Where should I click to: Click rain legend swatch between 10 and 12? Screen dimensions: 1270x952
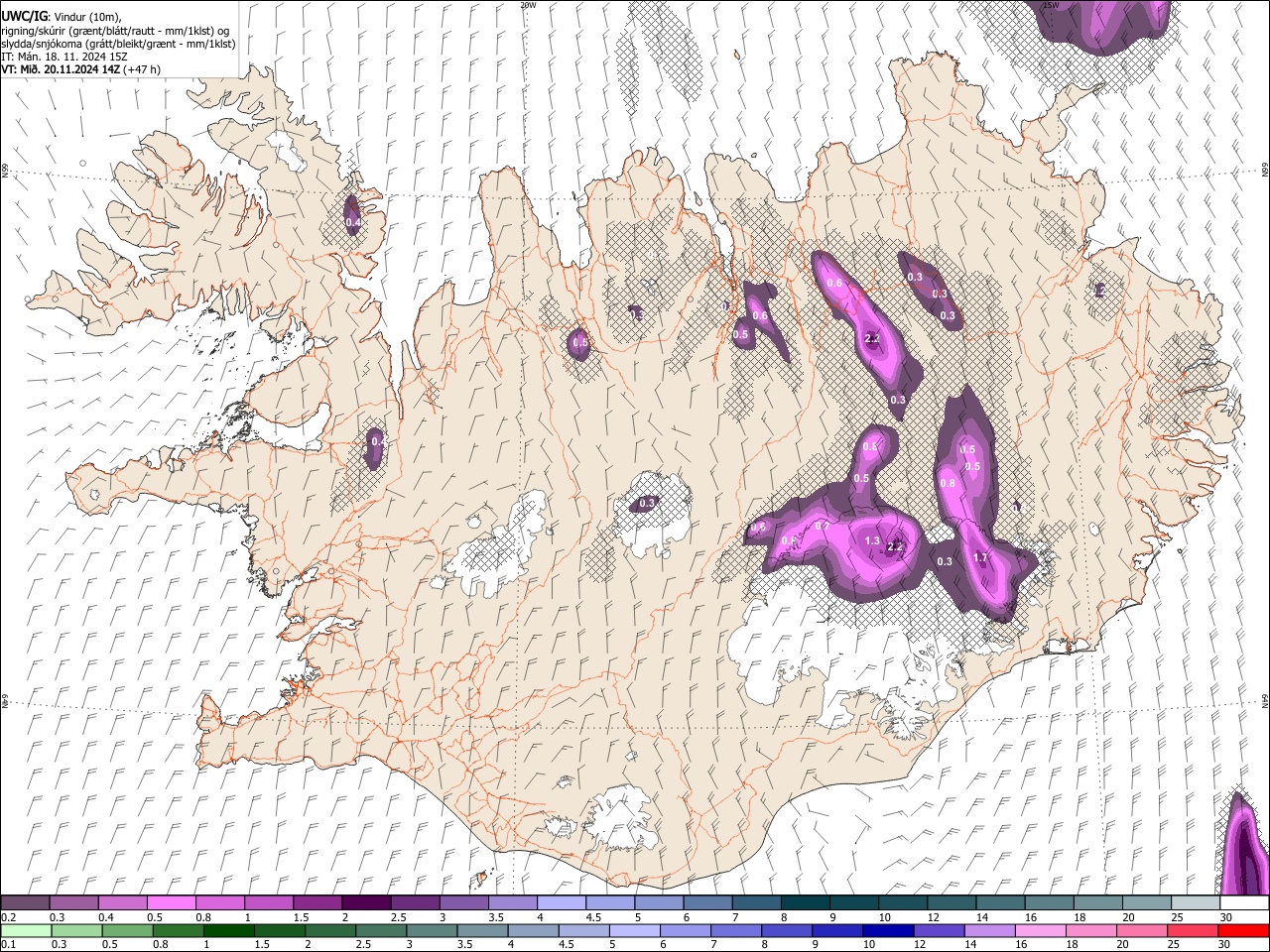pyautogui.click(x=887, y=930)
